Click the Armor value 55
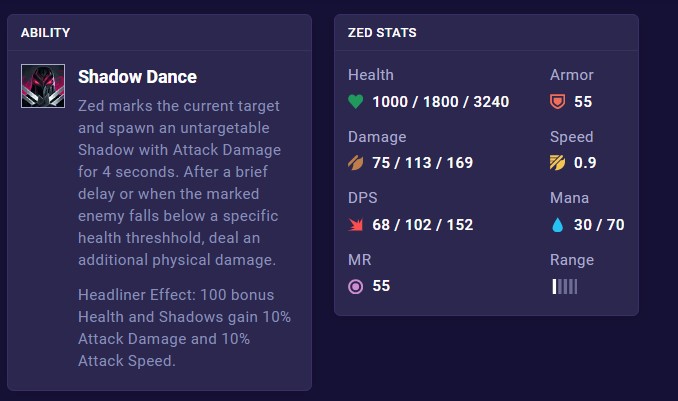This screenshot has width=678, height=401. point(583,102)
